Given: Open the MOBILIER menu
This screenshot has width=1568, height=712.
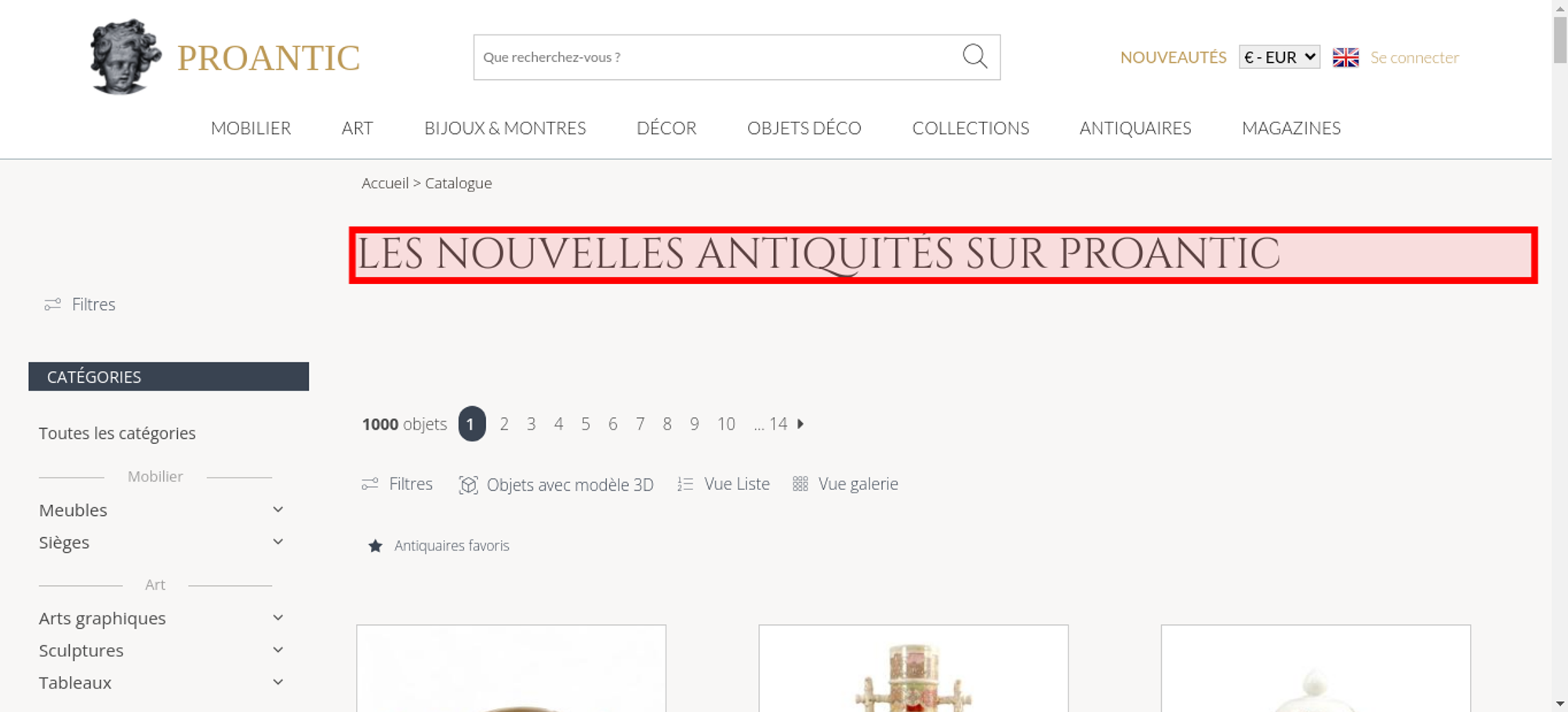Looking at the screenshot, I should (x=251, y=128).
